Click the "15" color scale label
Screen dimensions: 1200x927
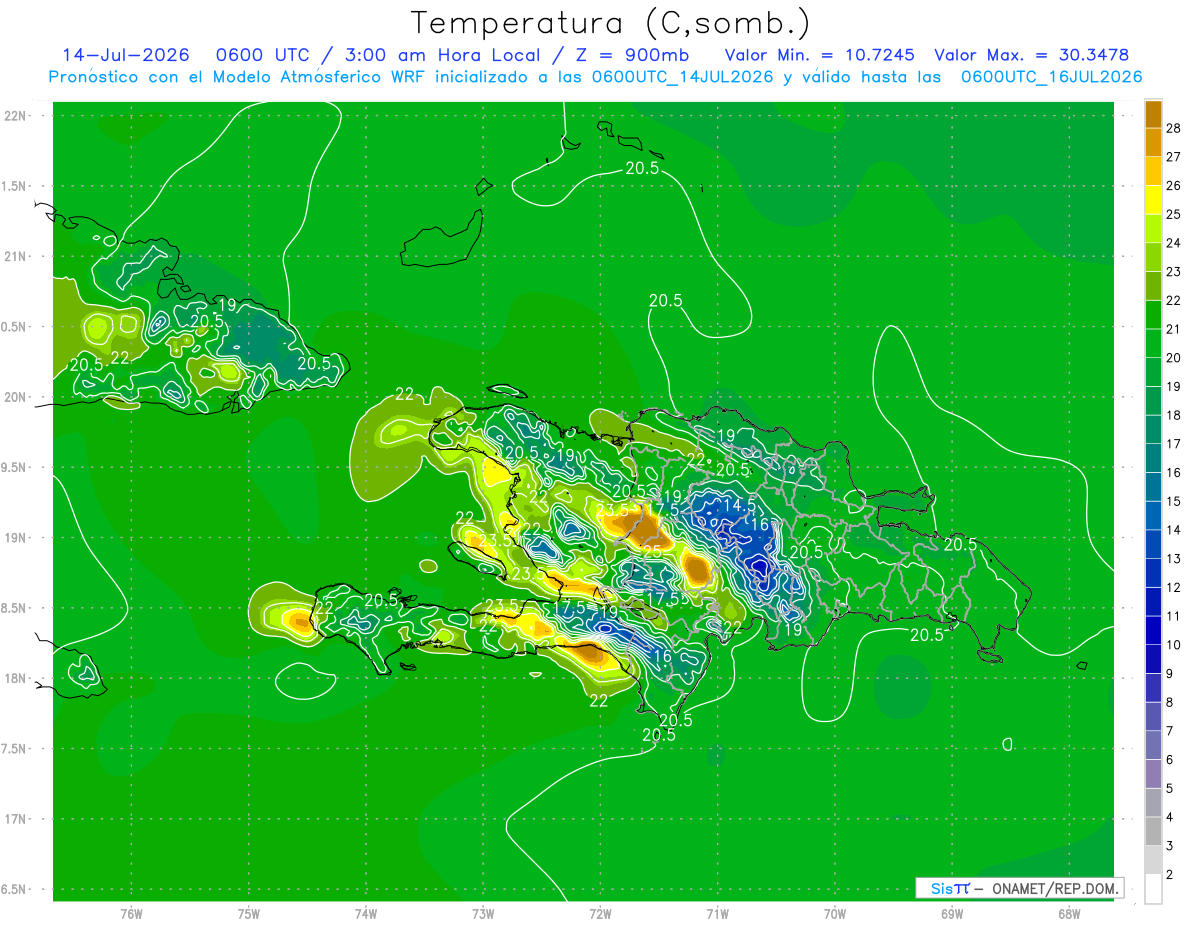(1174, 501)
